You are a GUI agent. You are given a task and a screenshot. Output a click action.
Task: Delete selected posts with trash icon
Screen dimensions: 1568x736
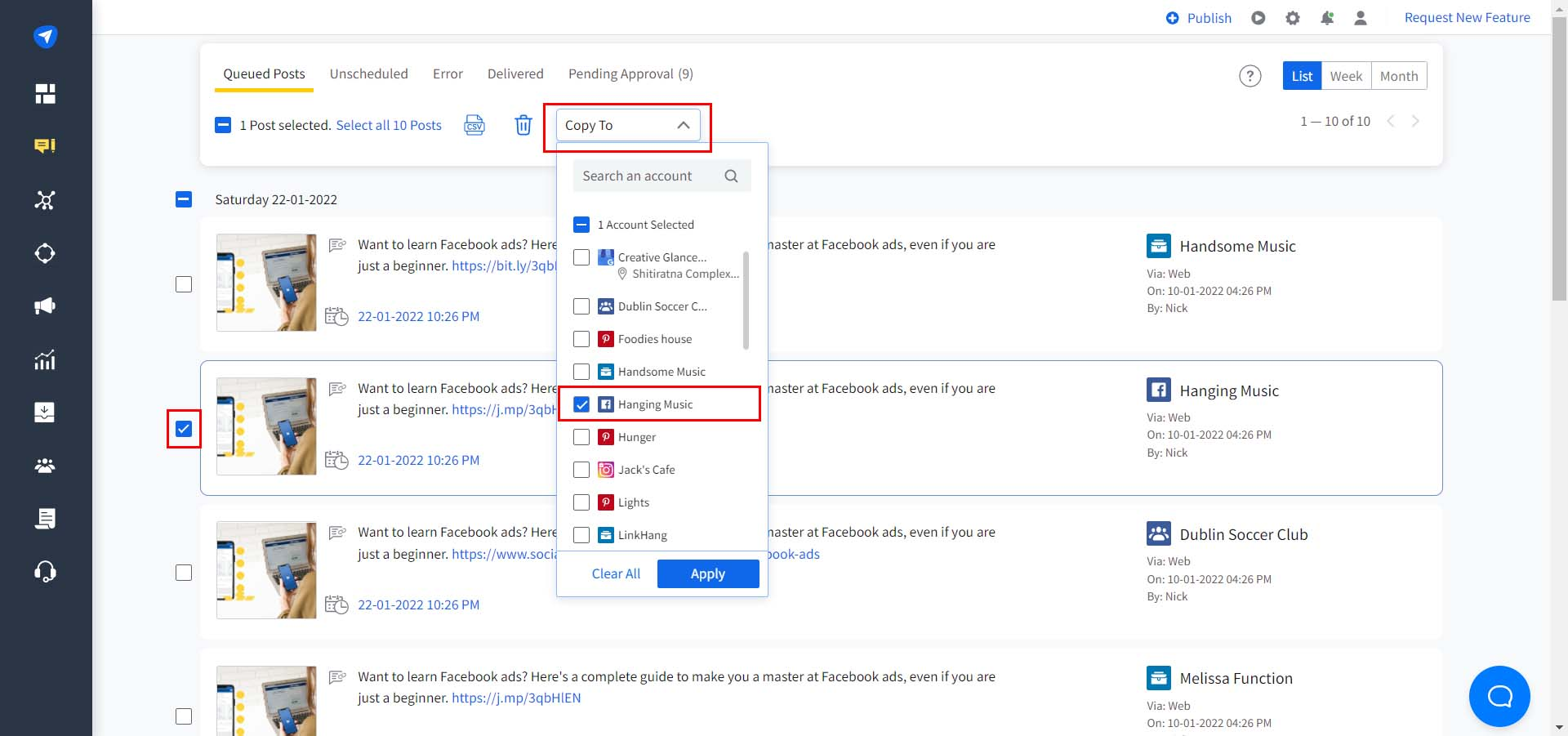[523, 125]
